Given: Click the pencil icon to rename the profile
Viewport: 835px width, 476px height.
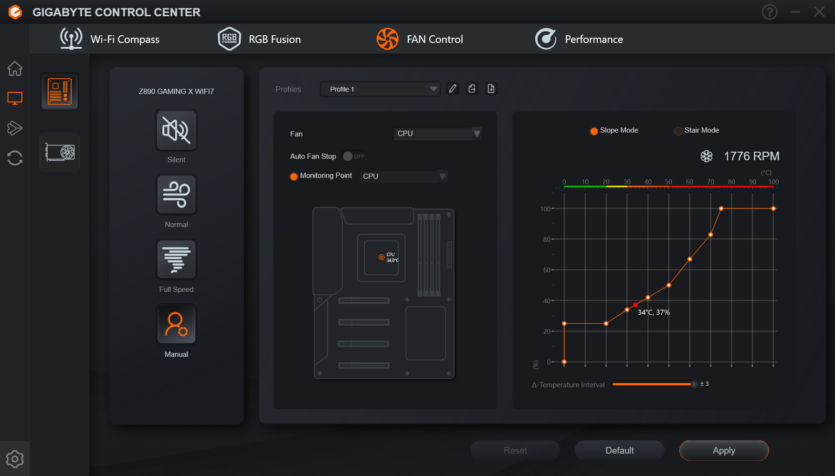Looking at the screenshot, I should tap(453, 89).
